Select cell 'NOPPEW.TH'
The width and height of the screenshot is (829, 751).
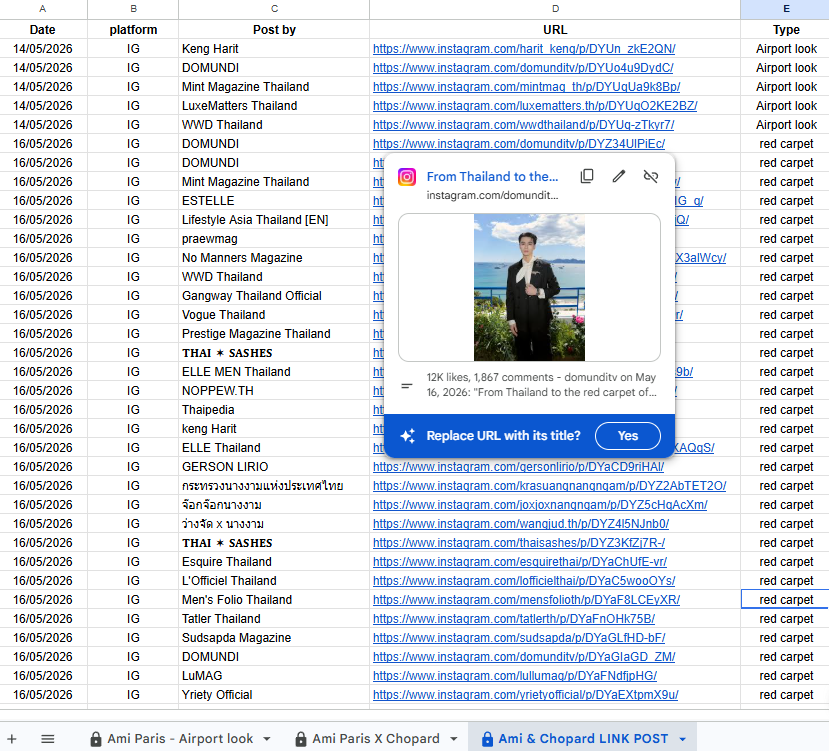click(x=274, y=391)
